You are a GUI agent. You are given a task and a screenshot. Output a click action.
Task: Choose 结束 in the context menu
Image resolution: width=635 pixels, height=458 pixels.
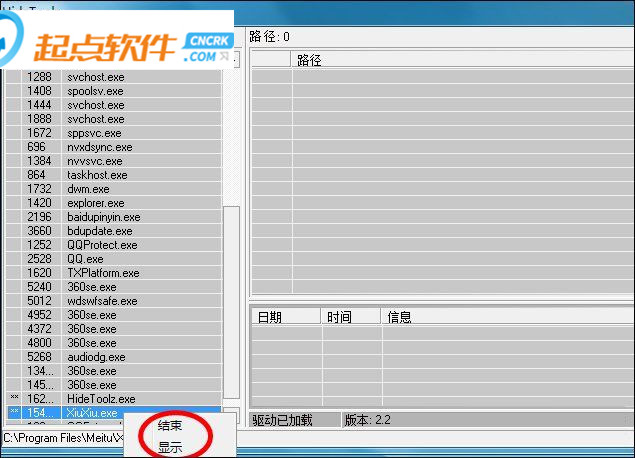(x=170, y=425)
